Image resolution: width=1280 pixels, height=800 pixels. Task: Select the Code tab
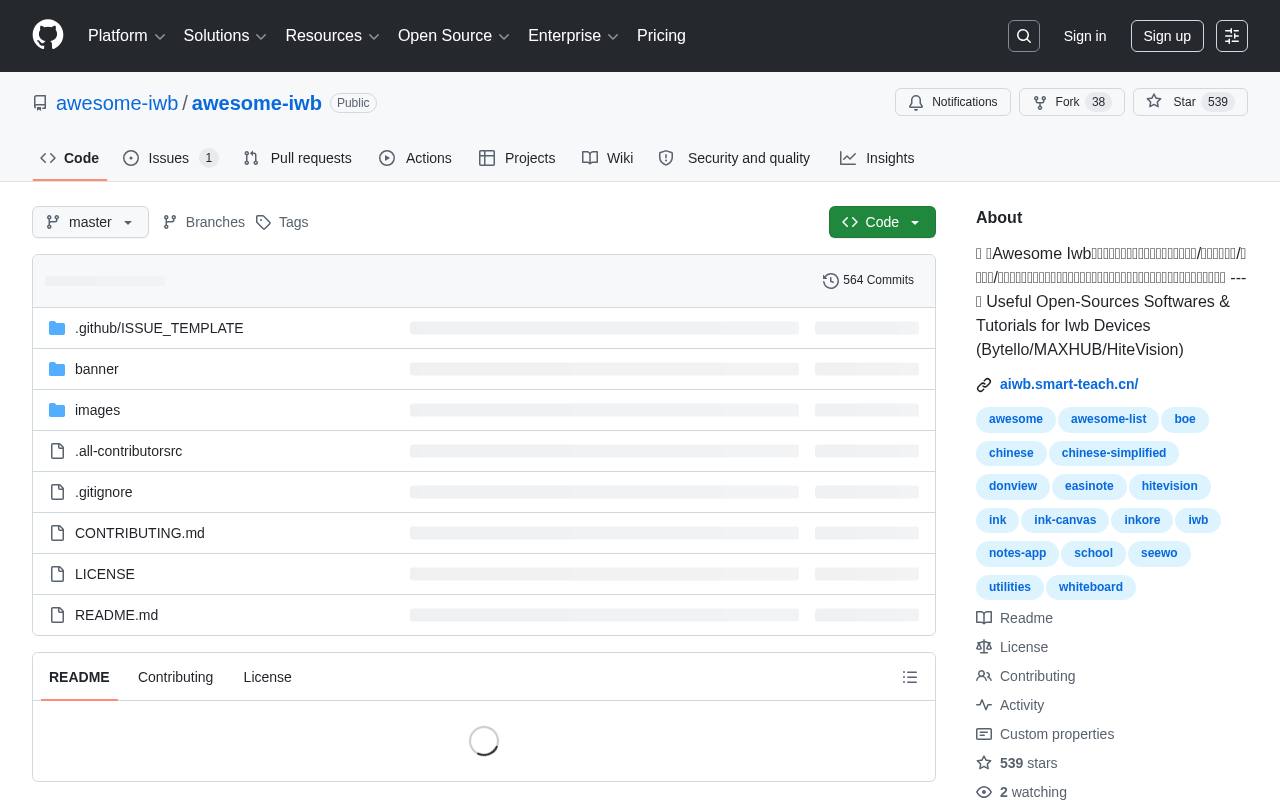click(x=70, y=158)
